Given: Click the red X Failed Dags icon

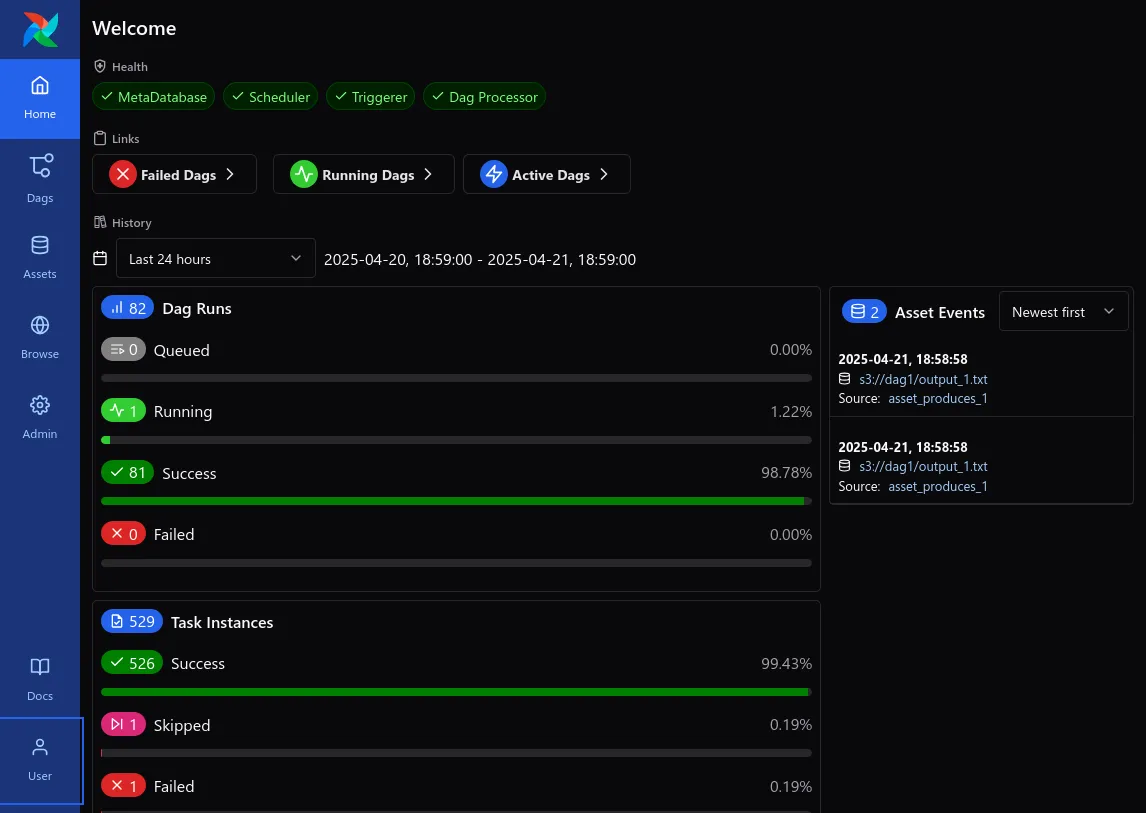Looking at the screenshot, I should (123, 174).
